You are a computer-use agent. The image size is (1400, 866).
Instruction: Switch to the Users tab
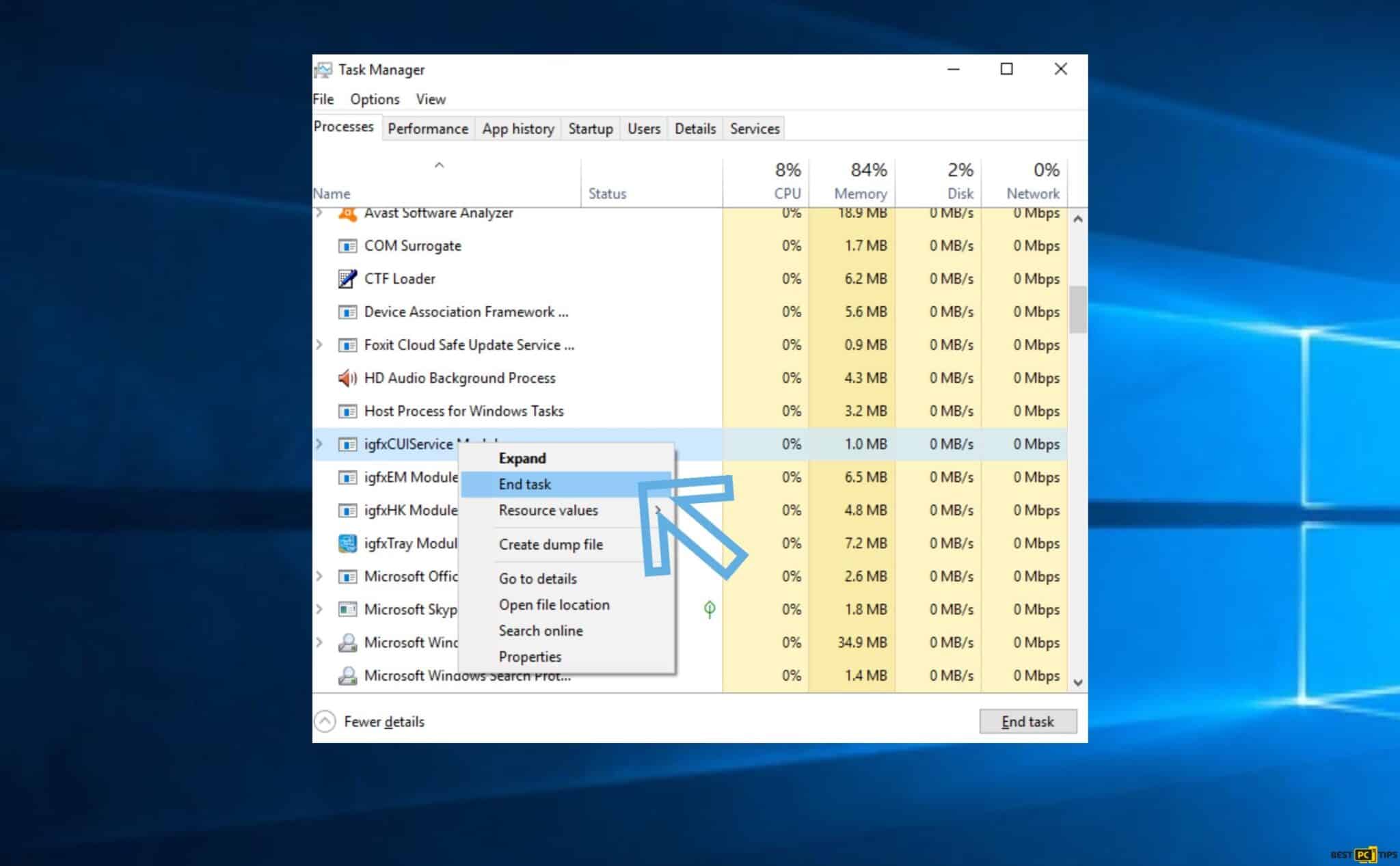pyautogui.click(x=644, y=128)
